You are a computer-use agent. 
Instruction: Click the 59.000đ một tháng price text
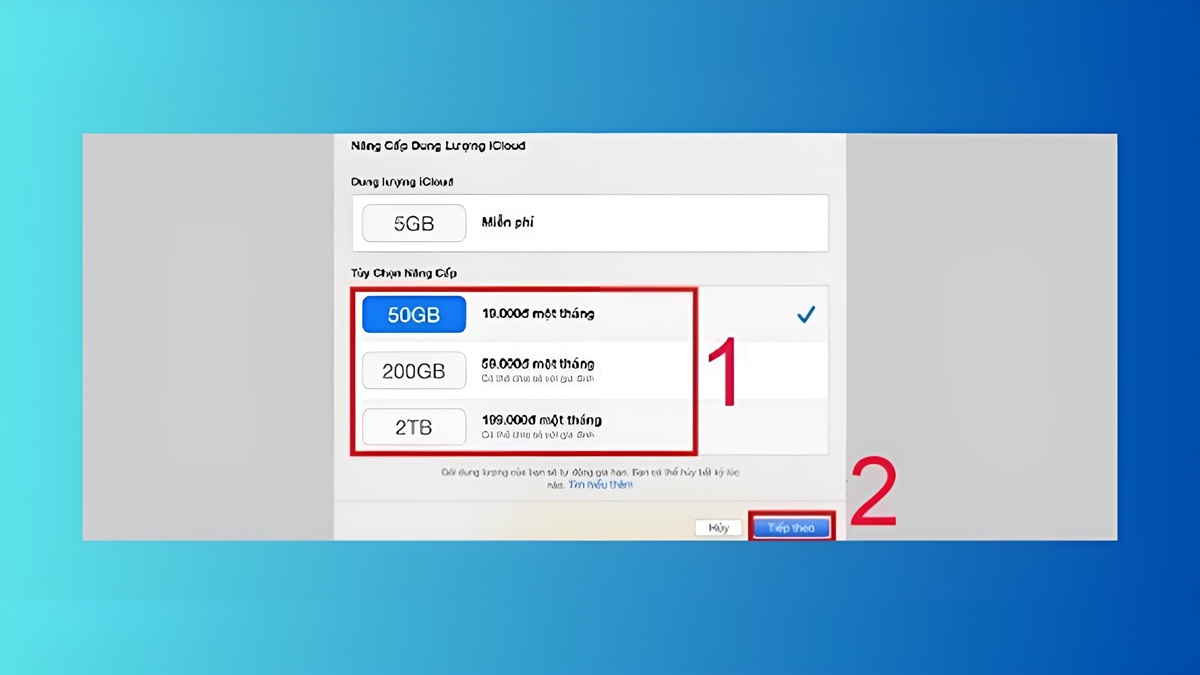click(538, 364)
